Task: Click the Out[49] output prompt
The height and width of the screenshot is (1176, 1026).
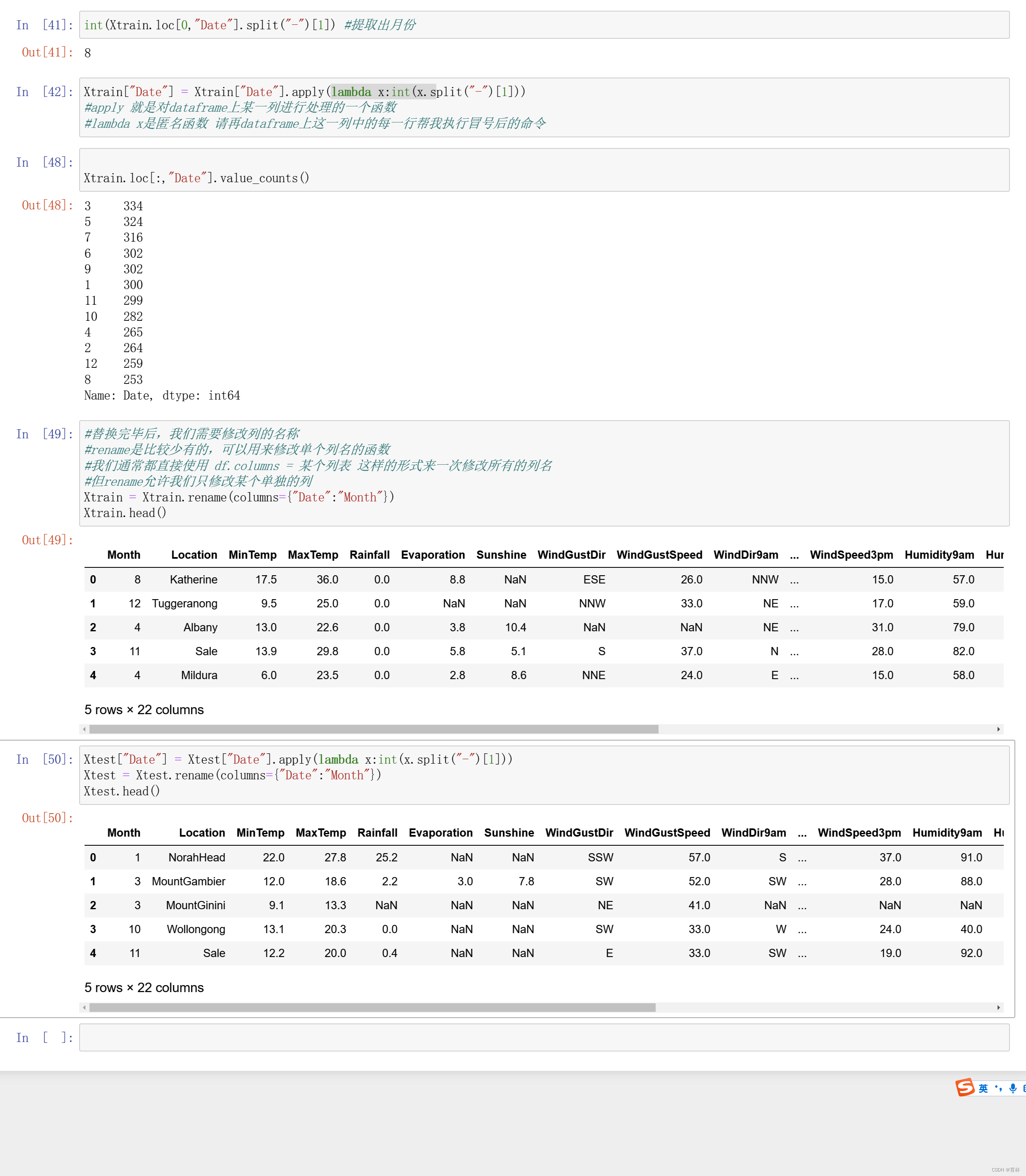Action: pos(47,540)
